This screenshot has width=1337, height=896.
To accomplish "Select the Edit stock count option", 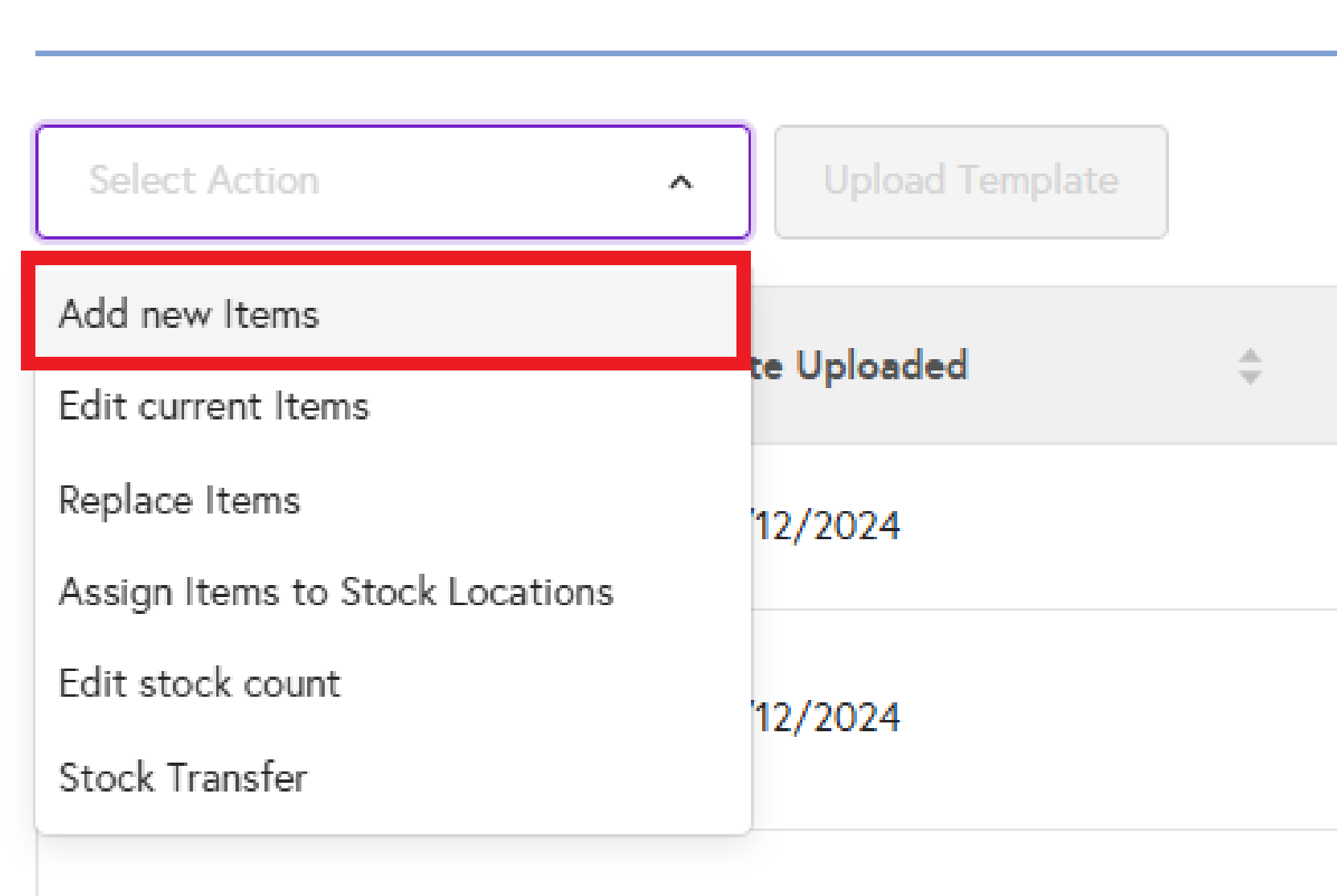I will click(x=199, y=684).
